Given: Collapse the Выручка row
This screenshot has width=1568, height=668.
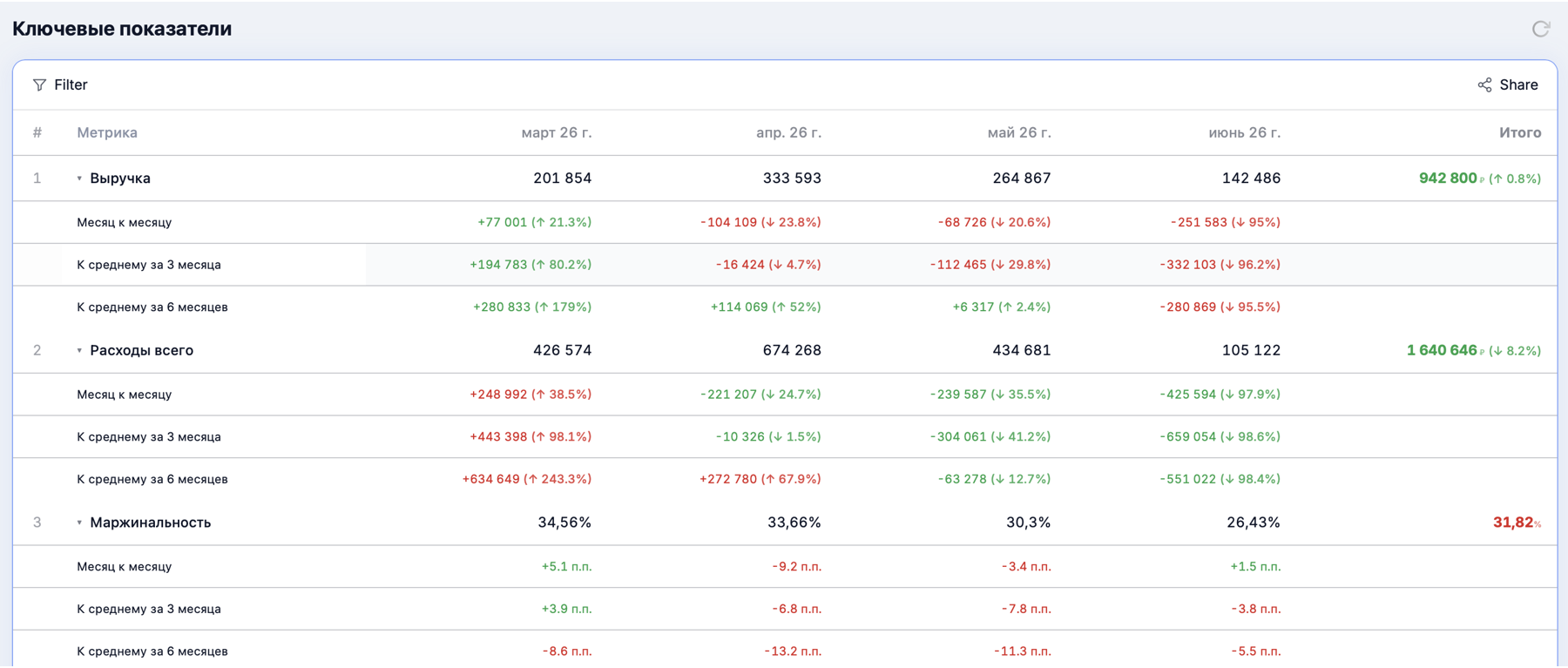Looking at the screenshot, I should (x=79, y=179).
